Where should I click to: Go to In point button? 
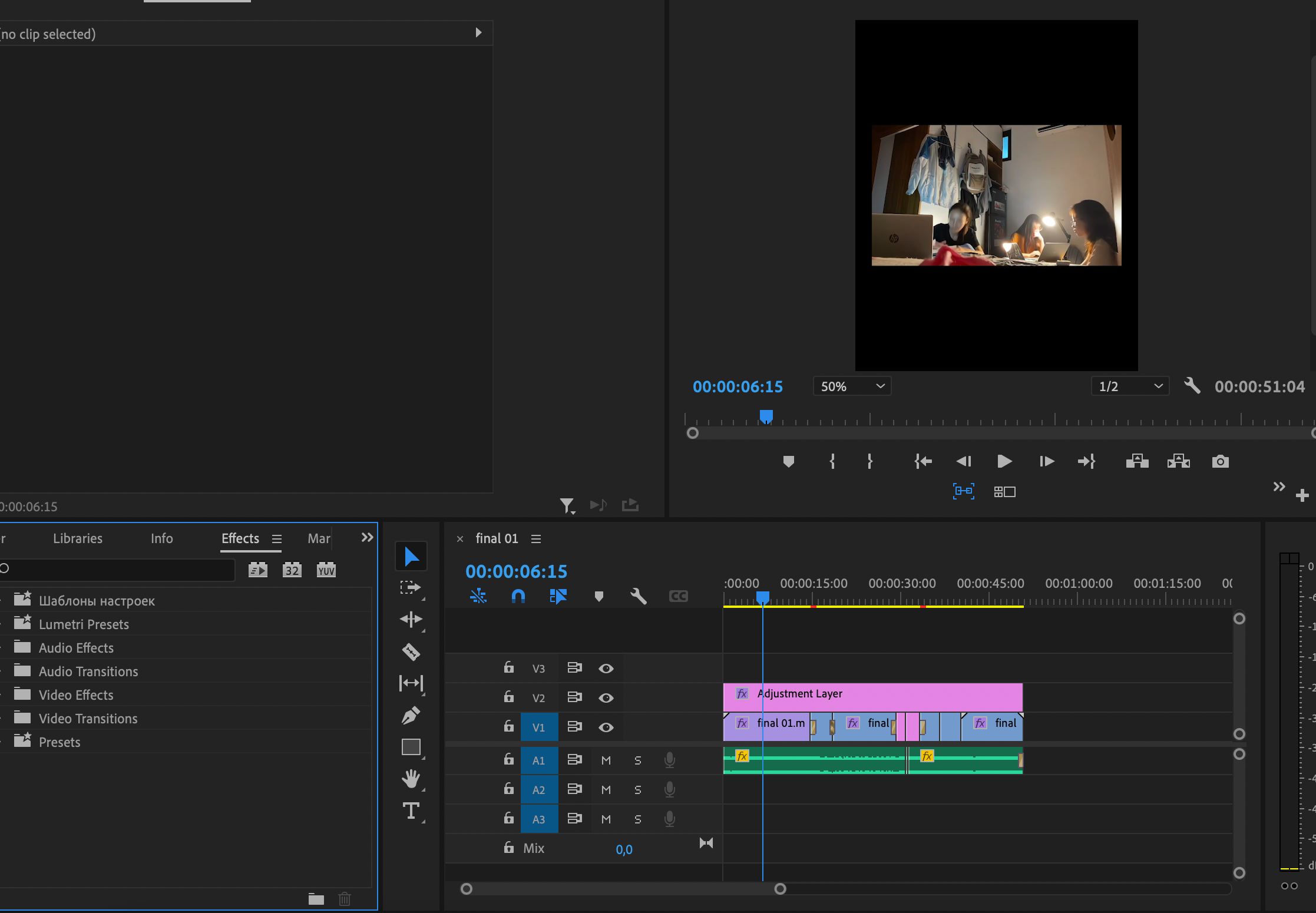click(x=922, y=461)
